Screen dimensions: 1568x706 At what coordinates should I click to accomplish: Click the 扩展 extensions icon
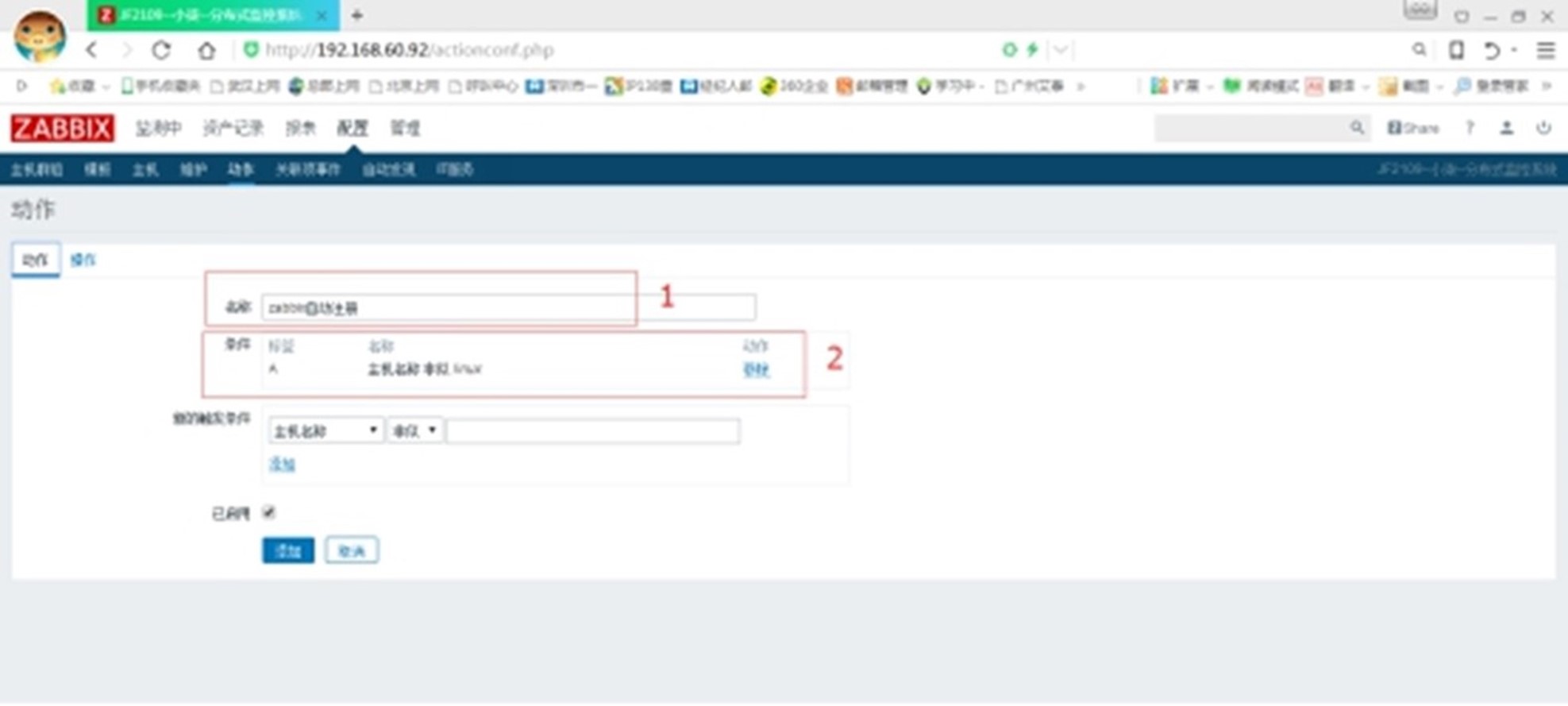(x=1159, y=86)
